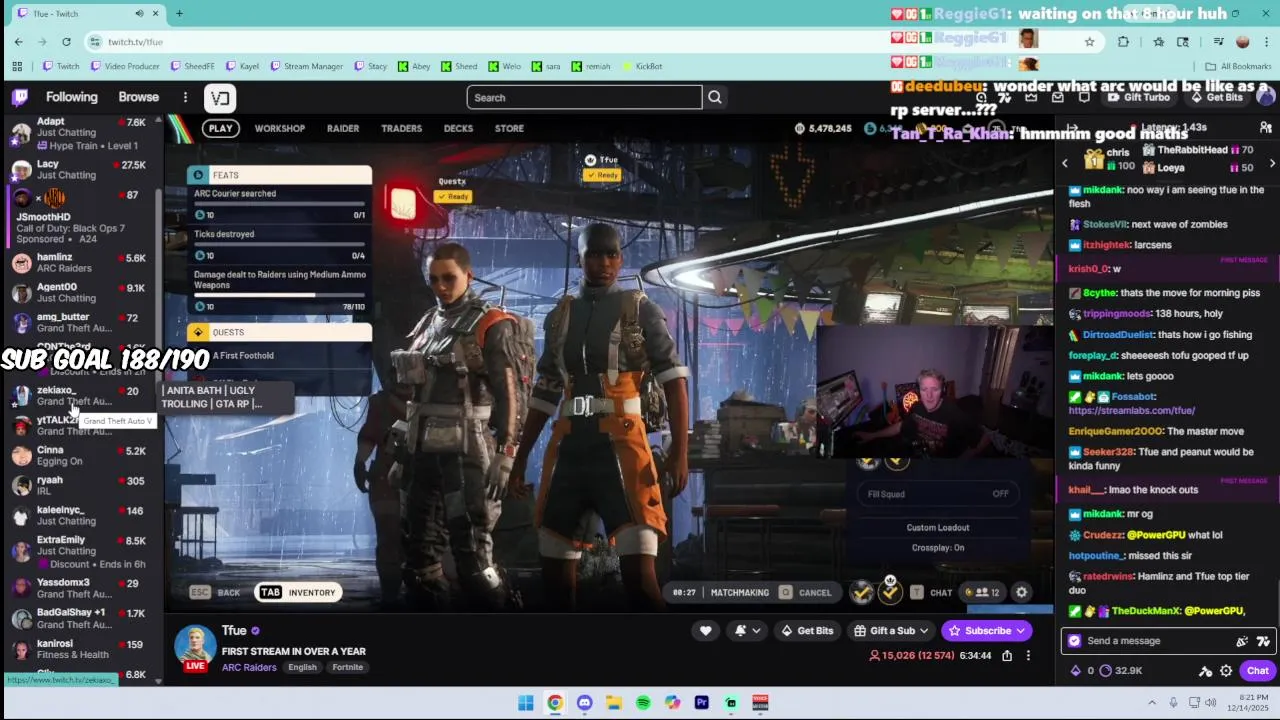Open kanirosi channel in the sidebar

click(80, 649)
